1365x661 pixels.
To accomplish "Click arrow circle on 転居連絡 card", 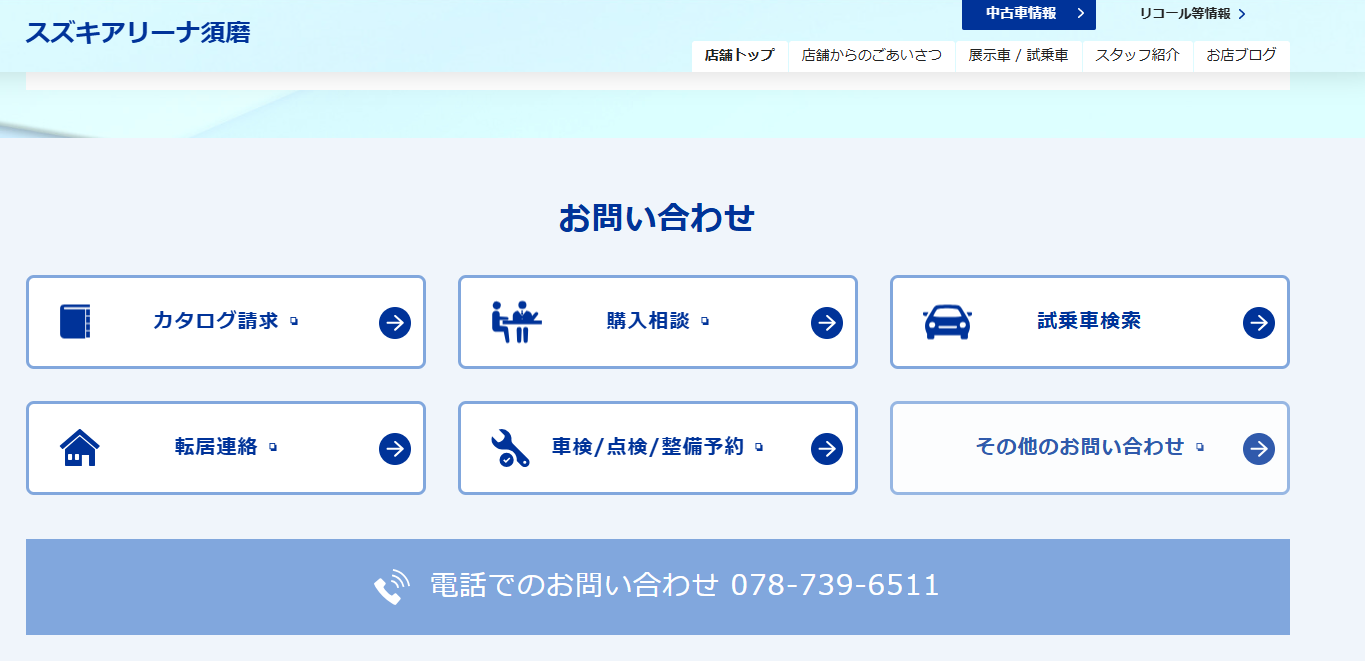I will [395, 448].
